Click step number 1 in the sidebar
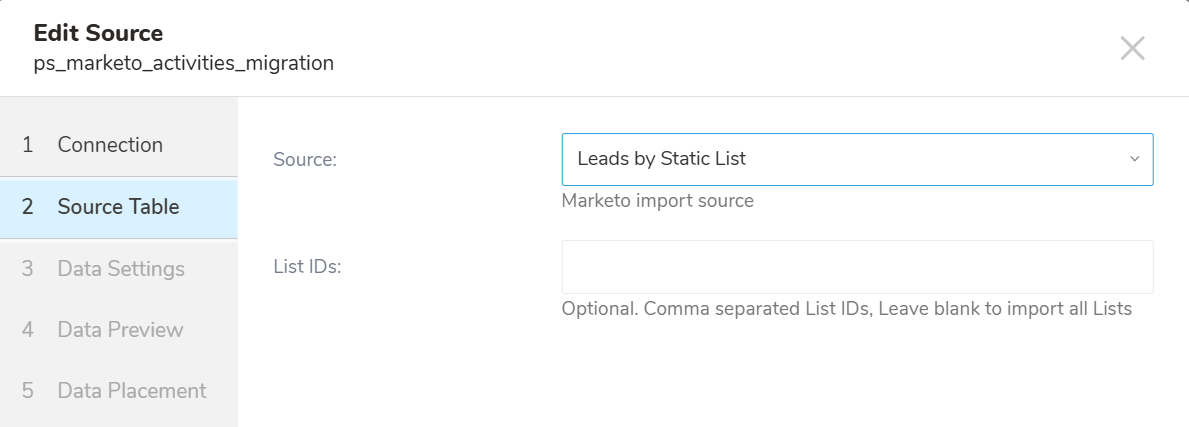Image resolution: width=1189 pixels, height=427 pixels. tap(28, 145)
